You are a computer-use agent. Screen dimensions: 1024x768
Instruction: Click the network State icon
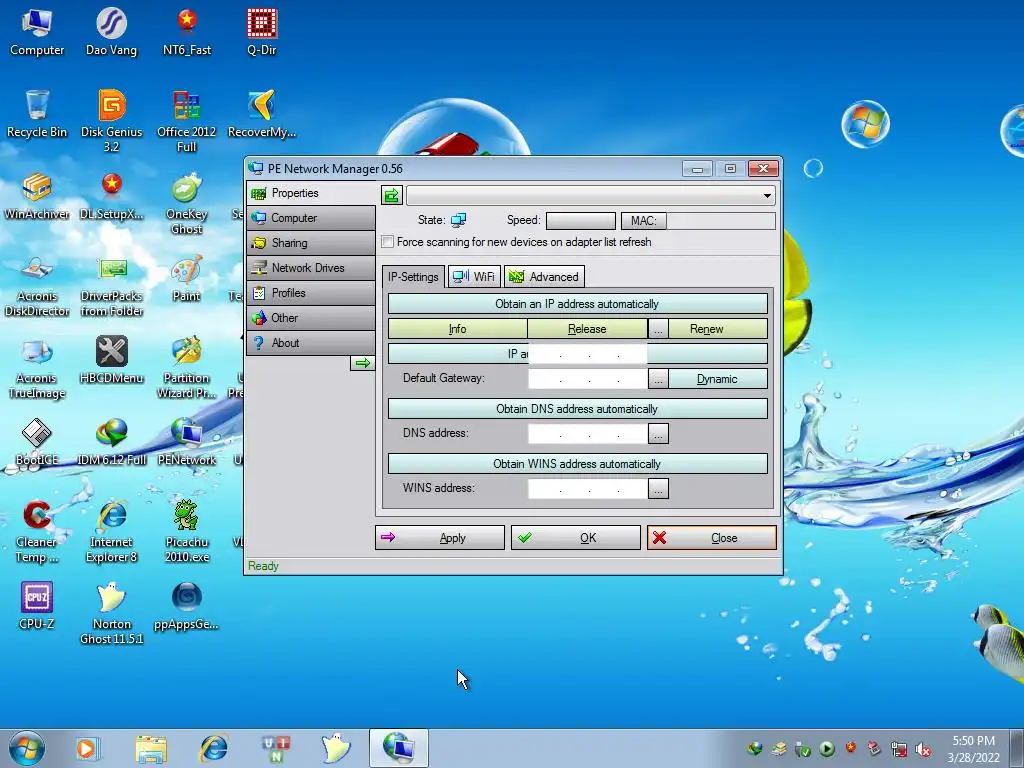tap(458, 221)
